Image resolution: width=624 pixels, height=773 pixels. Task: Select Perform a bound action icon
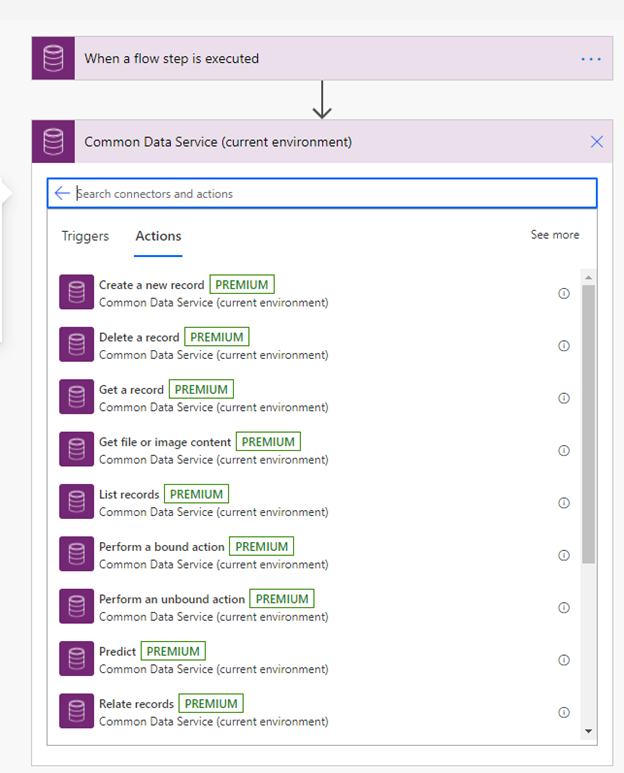click(x=76, y=554)
